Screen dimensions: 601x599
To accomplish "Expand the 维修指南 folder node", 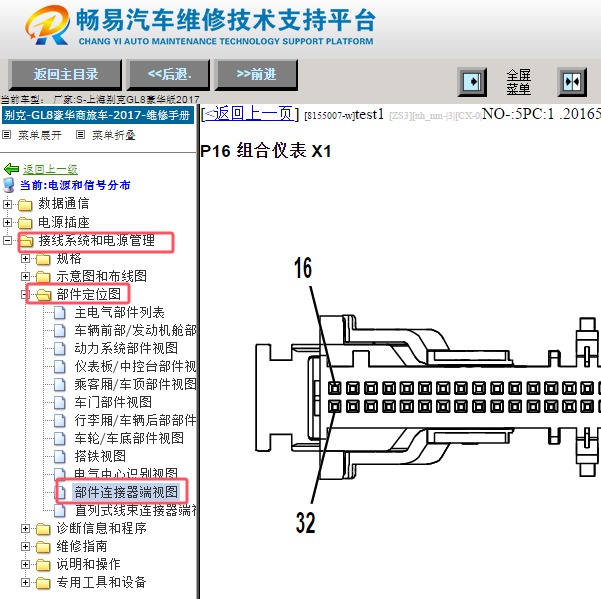I will coord(25,546).
